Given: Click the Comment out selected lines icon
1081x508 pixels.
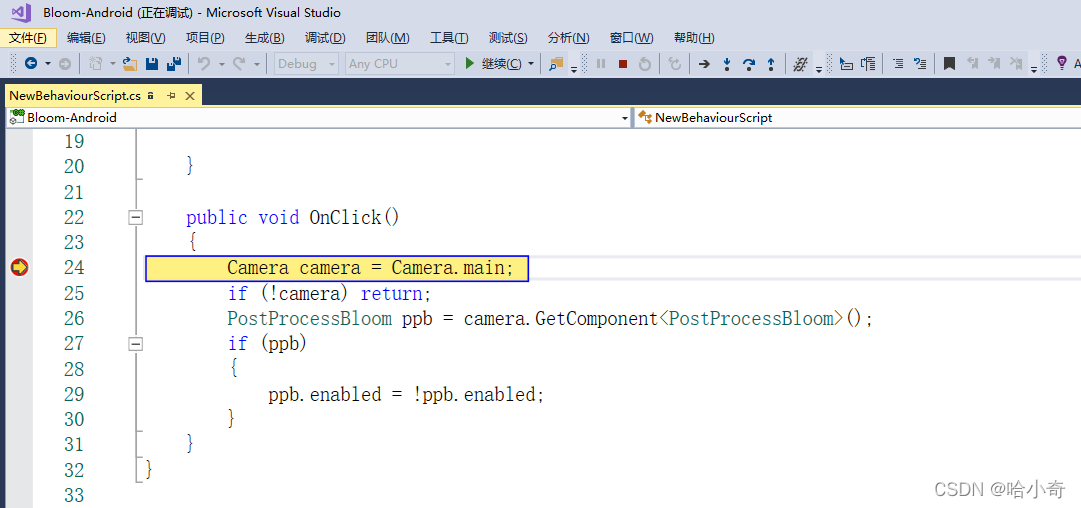Looking at the screenshot, I should [898, 63].
